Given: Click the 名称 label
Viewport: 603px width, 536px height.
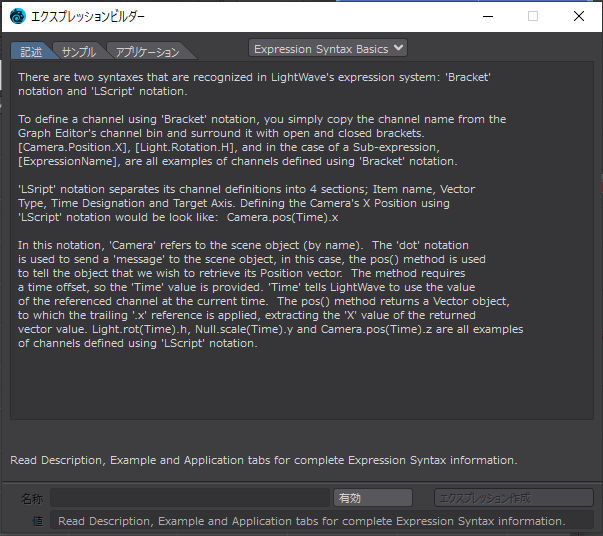Looking at the screenshot, I should pyautogui.click(x=32, y=499).
